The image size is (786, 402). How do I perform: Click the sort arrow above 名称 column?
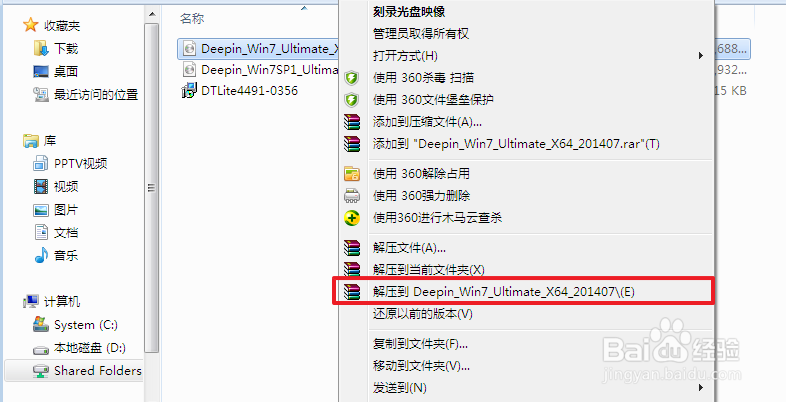click(303, 9)
